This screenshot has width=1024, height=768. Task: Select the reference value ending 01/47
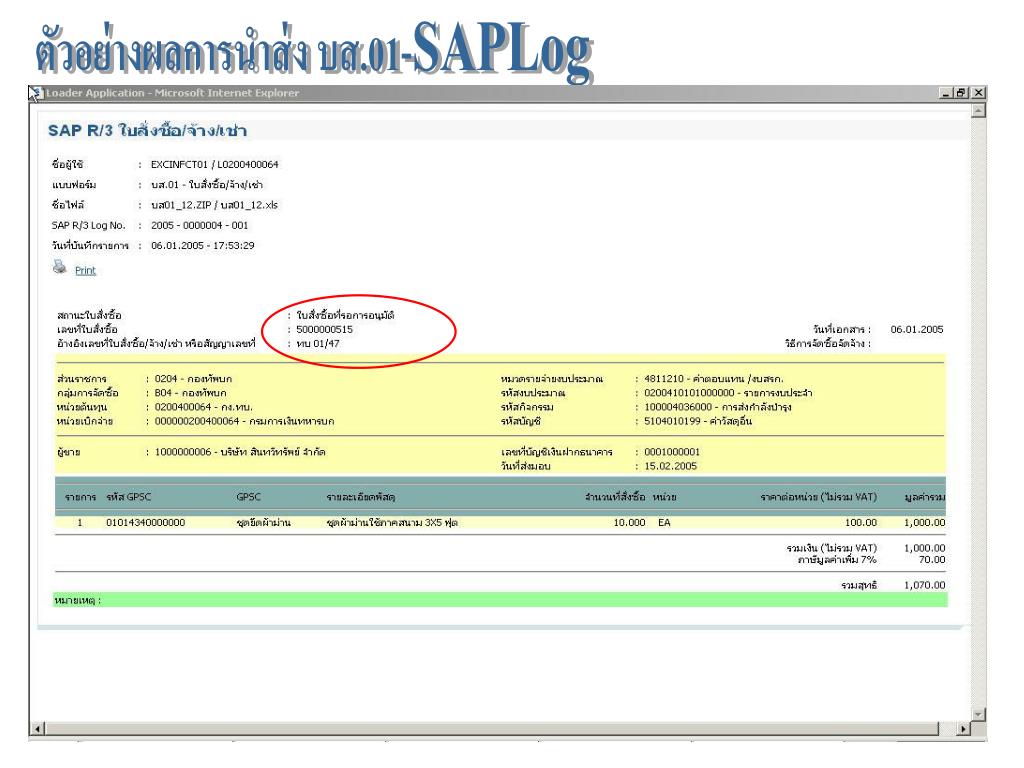317,344
